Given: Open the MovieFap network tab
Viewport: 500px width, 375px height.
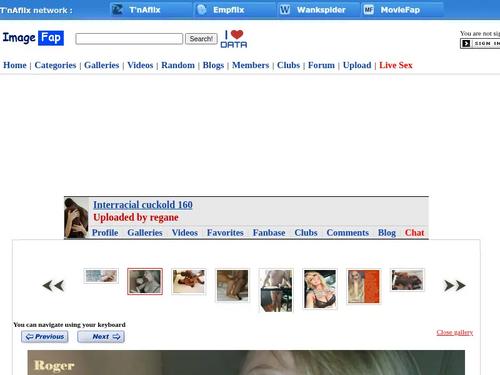Looking at the screenshot, I should pyautogui.click(x=403, y=10).
